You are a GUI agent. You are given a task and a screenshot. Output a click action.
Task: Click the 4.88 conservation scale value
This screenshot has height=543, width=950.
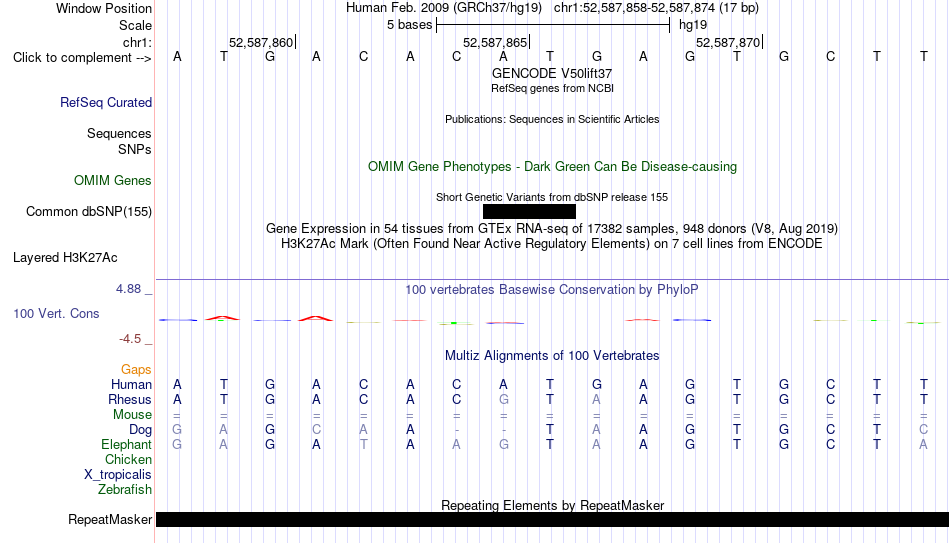pyautogui.click(x=128, y=289)
